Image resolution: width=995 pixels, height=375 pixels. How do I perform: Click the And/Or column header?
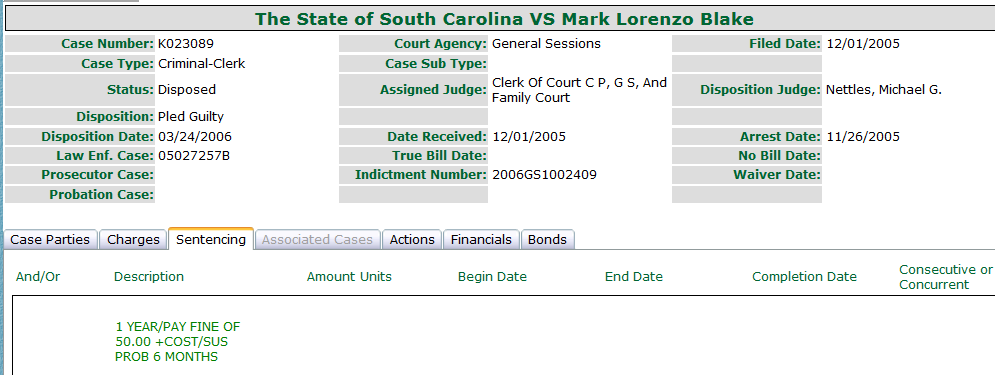pyautogui.click(x=38, y=277)
